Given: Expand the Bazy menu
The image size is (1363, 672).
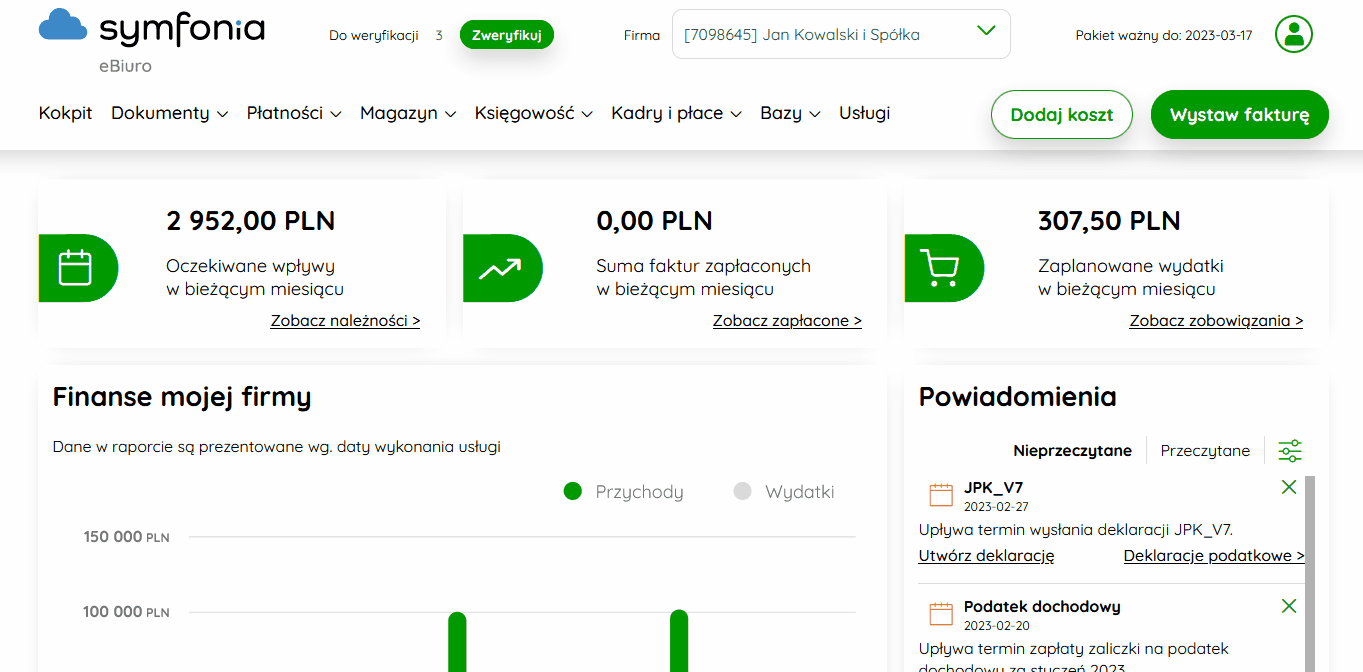Looking at the screenshot, I should pos(790,113).
